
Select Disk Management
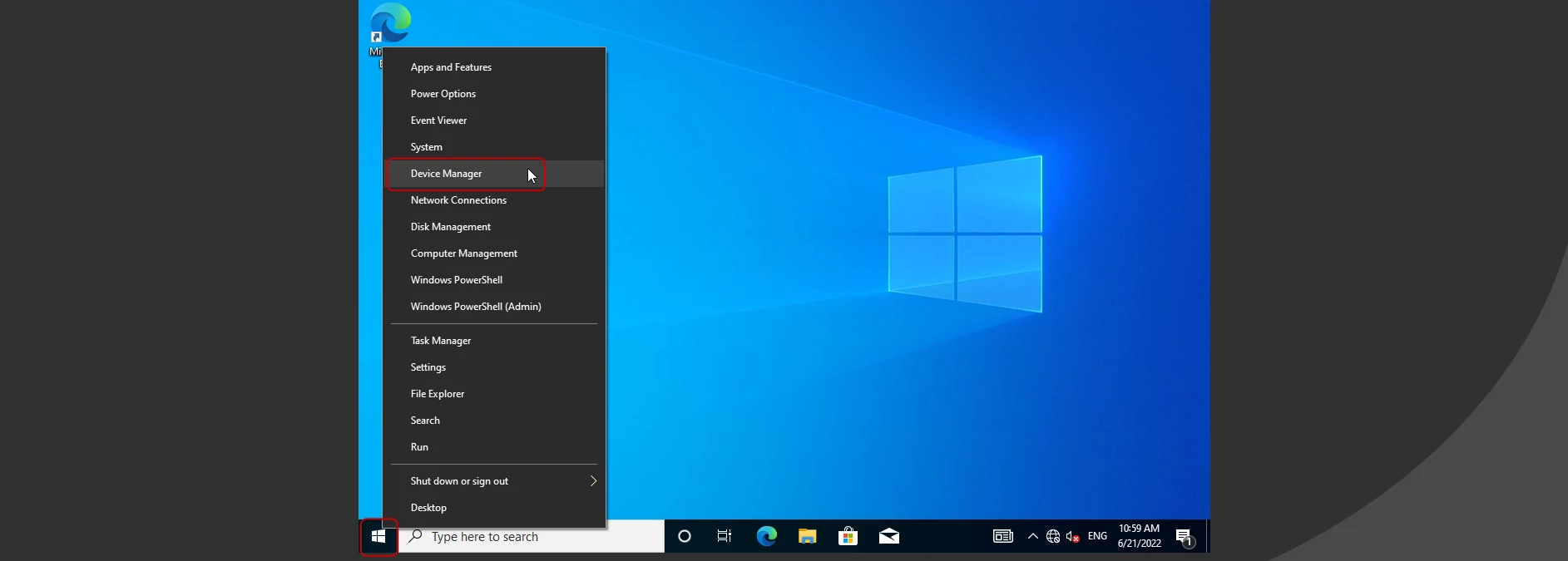point(494,227)
